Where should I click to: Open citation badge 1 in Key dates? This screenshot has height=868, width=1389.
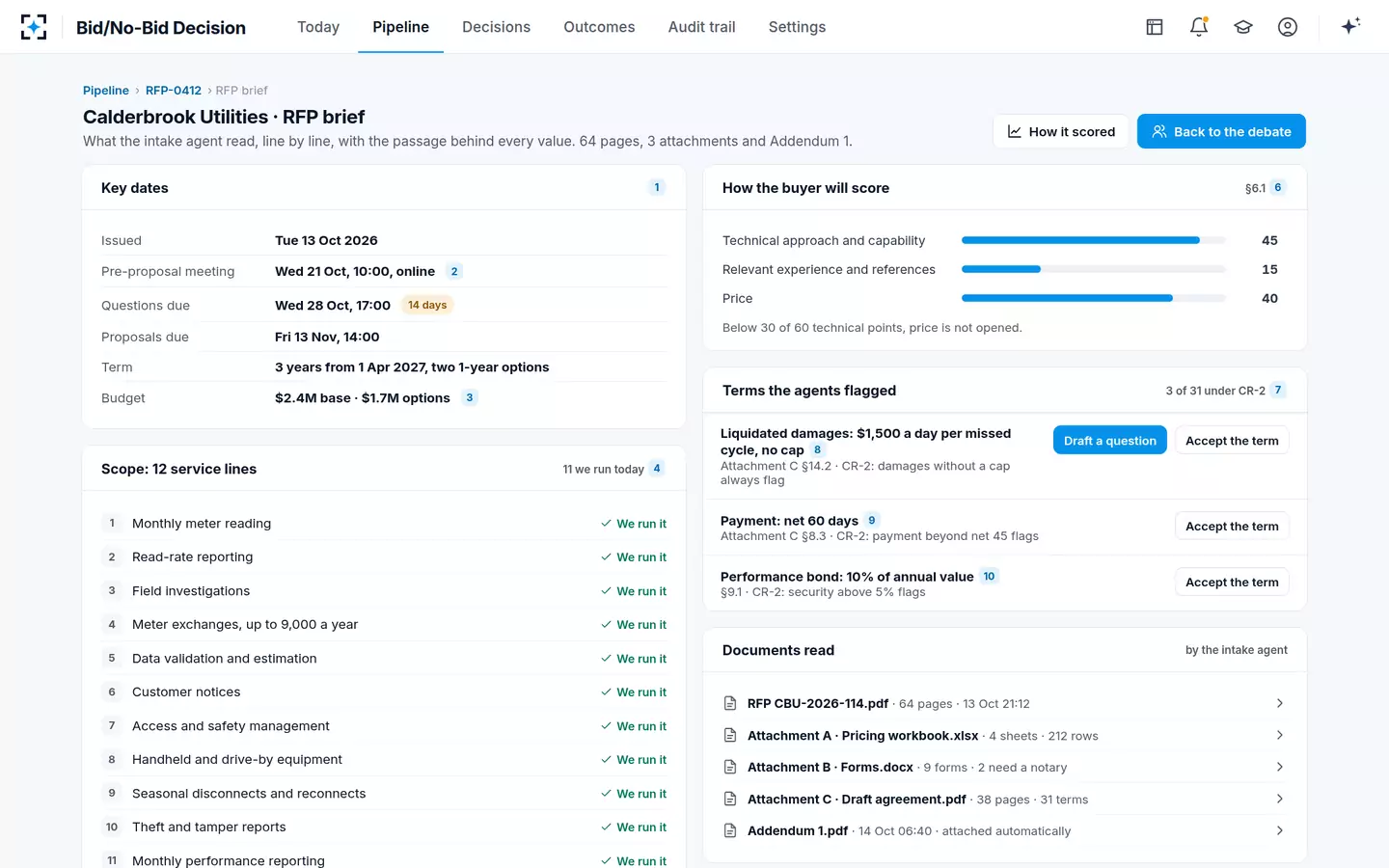(x=657, y=188)
